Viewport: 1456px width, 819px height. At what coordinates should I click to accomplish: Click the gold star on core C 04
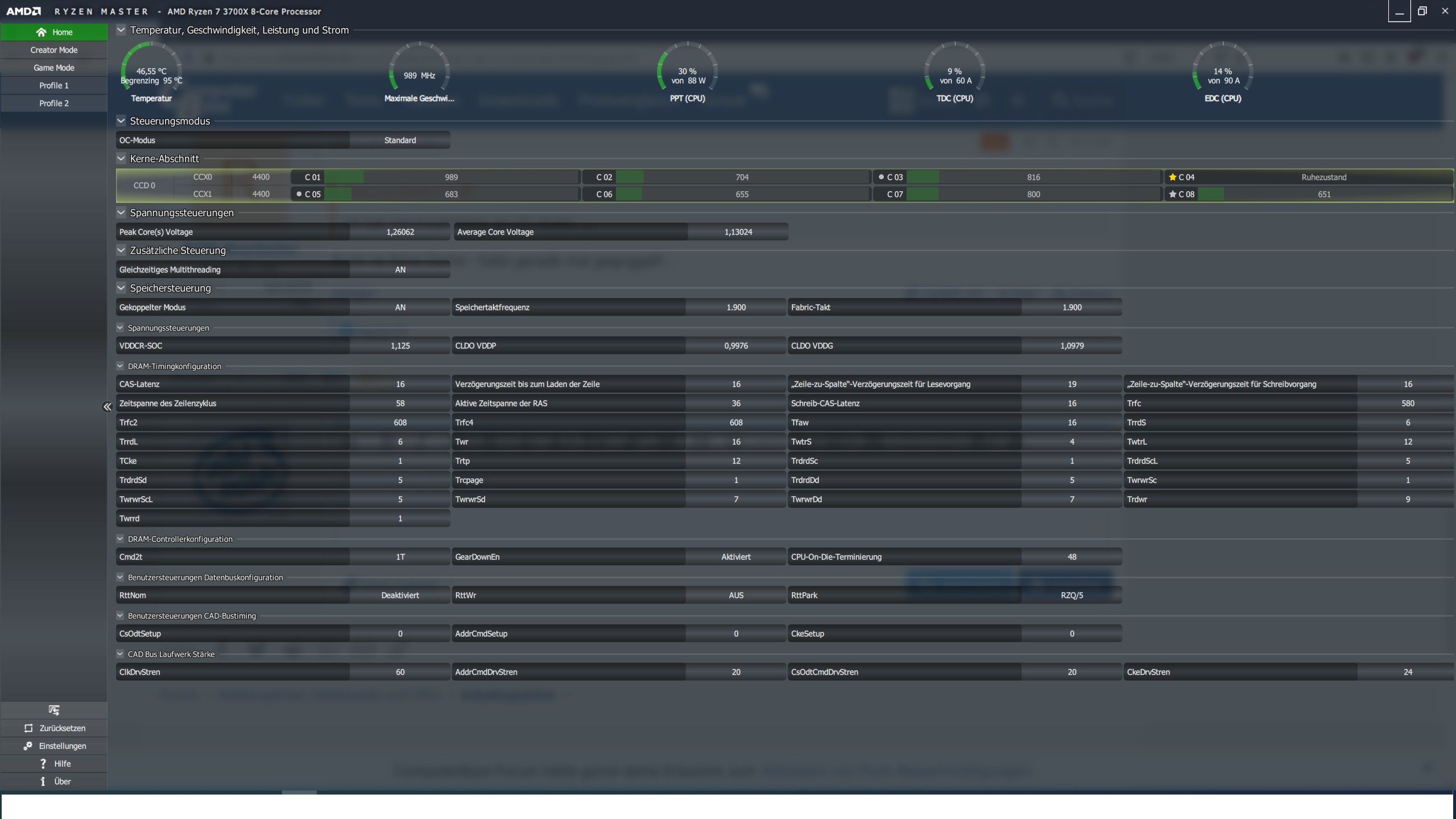[1172, 177]
